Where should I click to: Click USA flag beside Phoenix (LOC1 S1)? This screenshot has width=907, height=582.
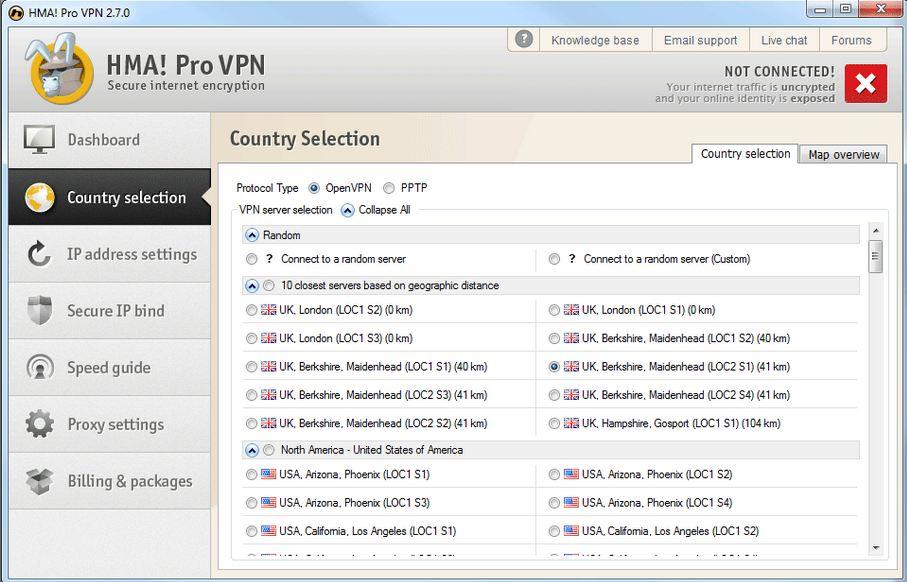click(x=268, y=474)
